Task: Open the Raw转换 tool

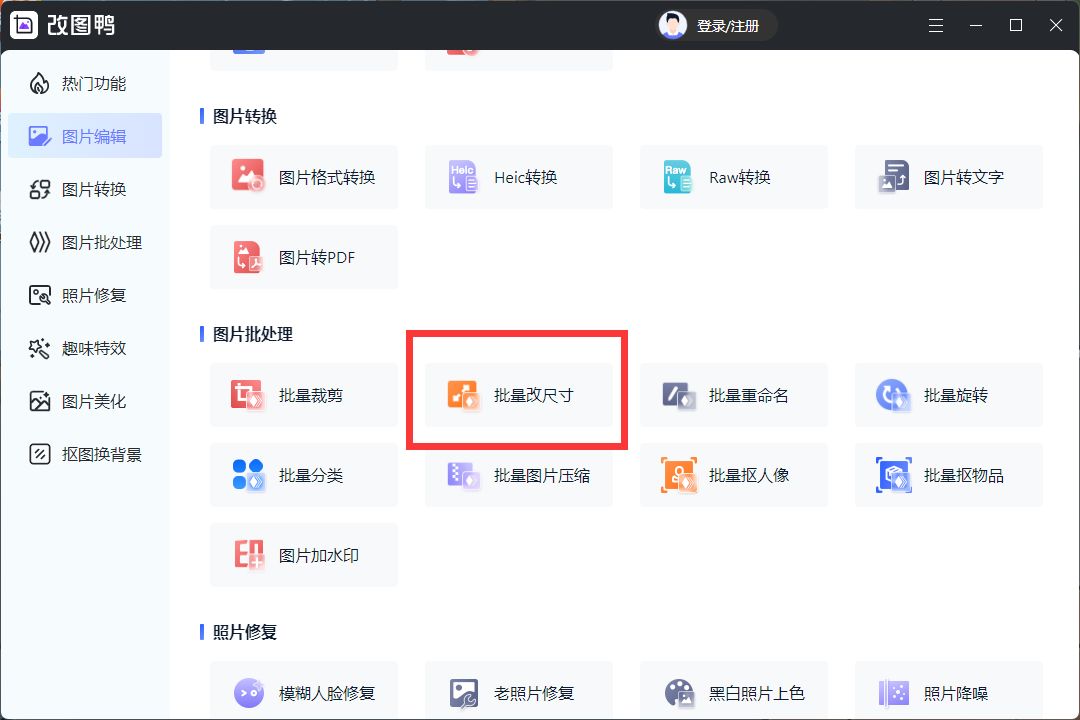Action: (x=734, y=177)
